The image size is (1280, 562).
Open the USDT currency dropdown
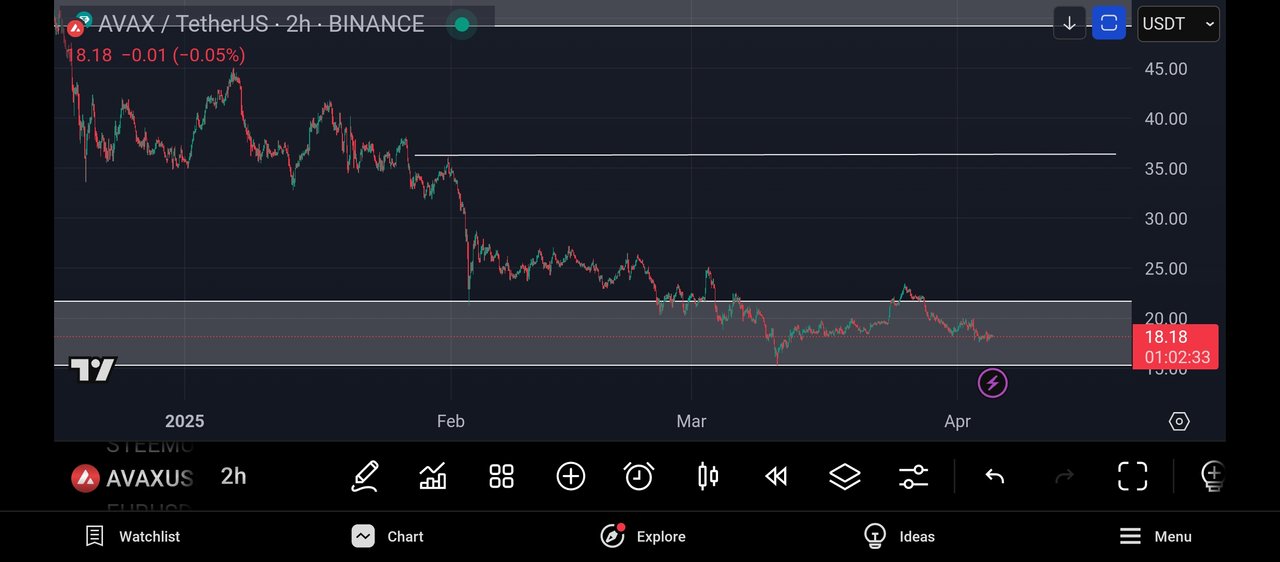pos(1178,24)
